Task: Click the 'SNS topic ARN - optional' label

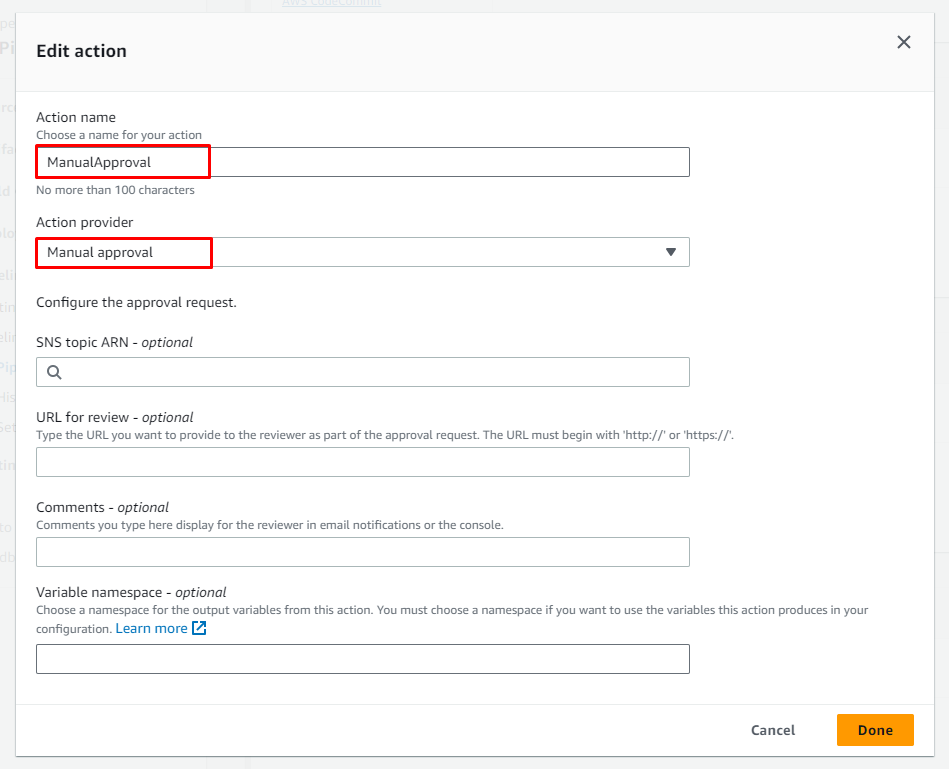Action: coord(114,342)
